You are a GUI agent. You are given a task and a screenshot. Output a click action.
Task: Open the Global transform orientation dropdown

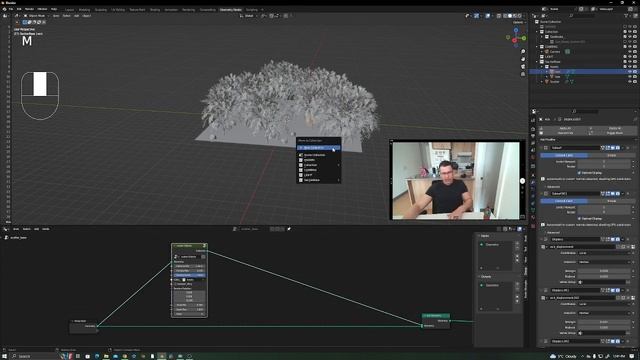click(248, 16)
